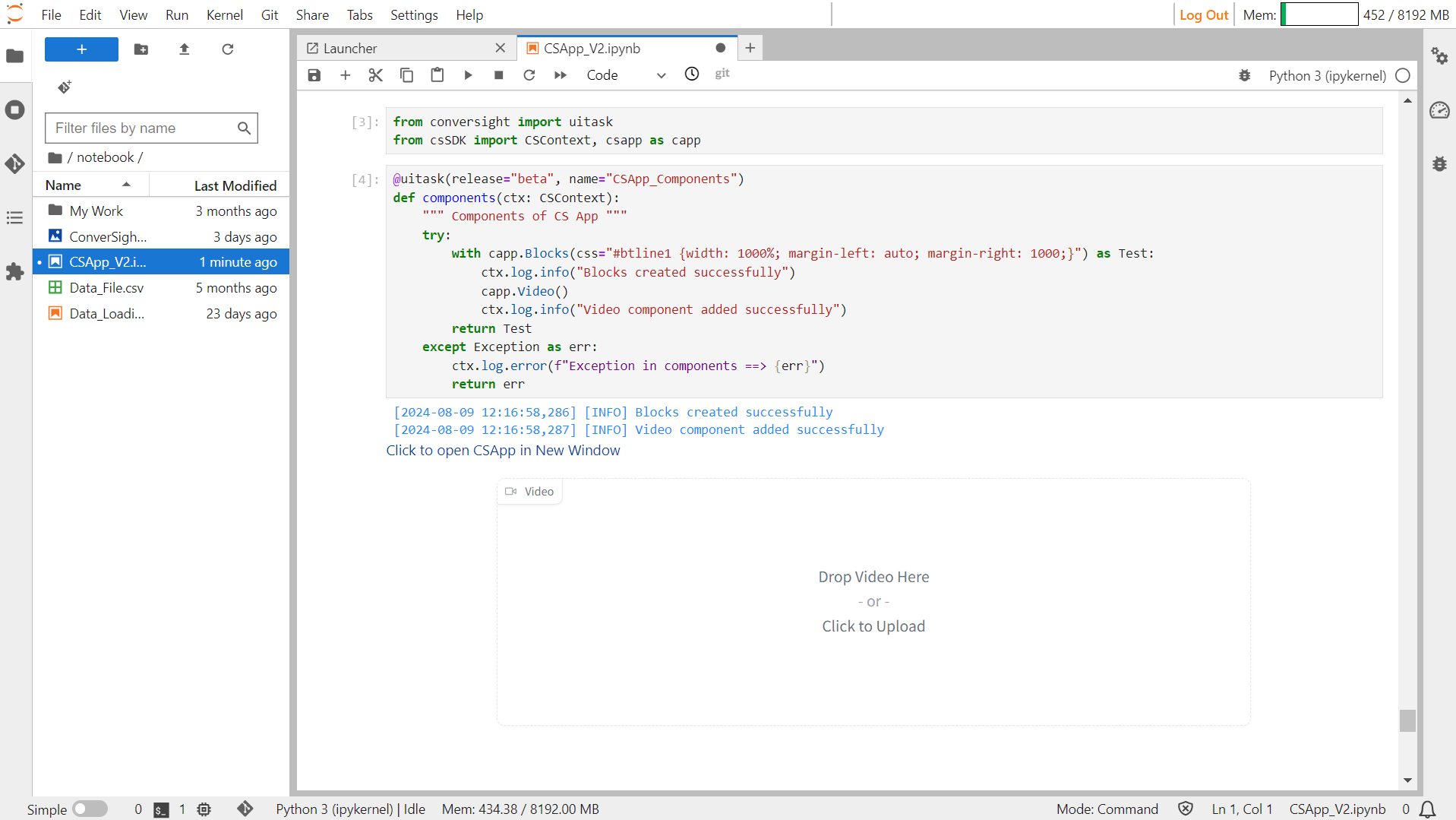
Task: Interrupt the kernel with stop icon
Action: (499, 75)
